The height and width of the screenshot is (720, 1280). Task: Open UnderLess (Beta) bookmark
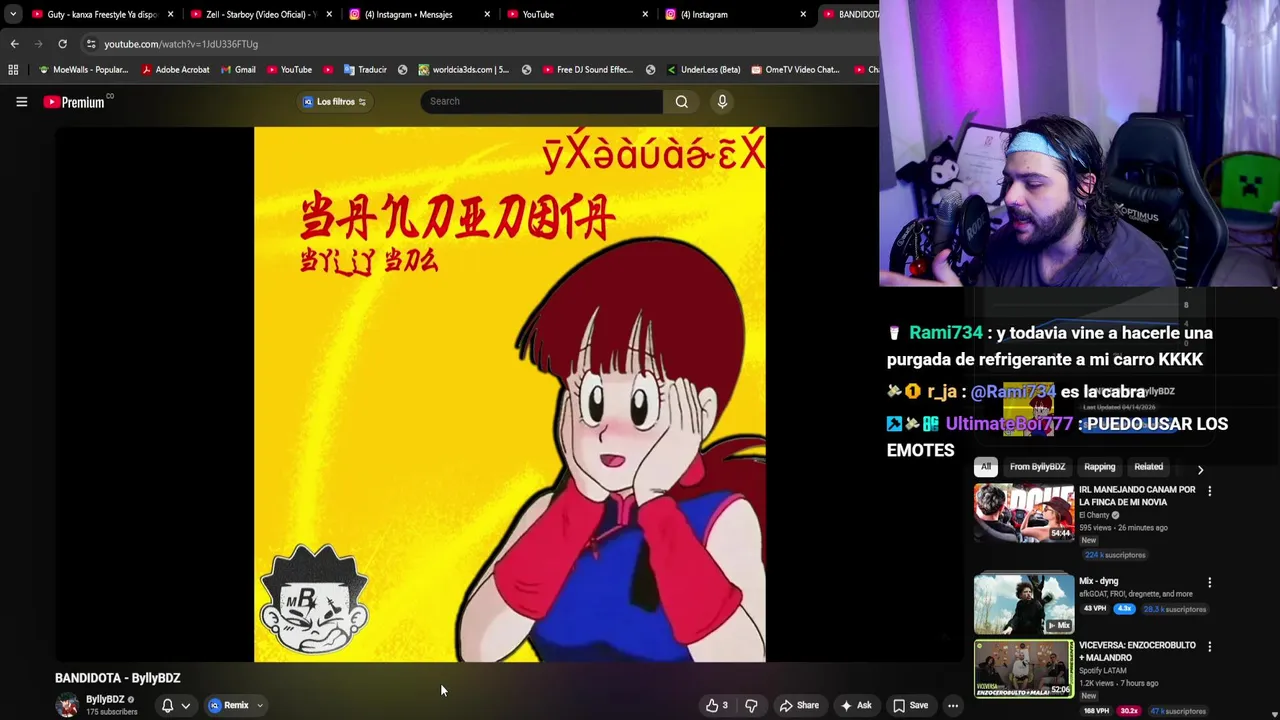point(703,70)
